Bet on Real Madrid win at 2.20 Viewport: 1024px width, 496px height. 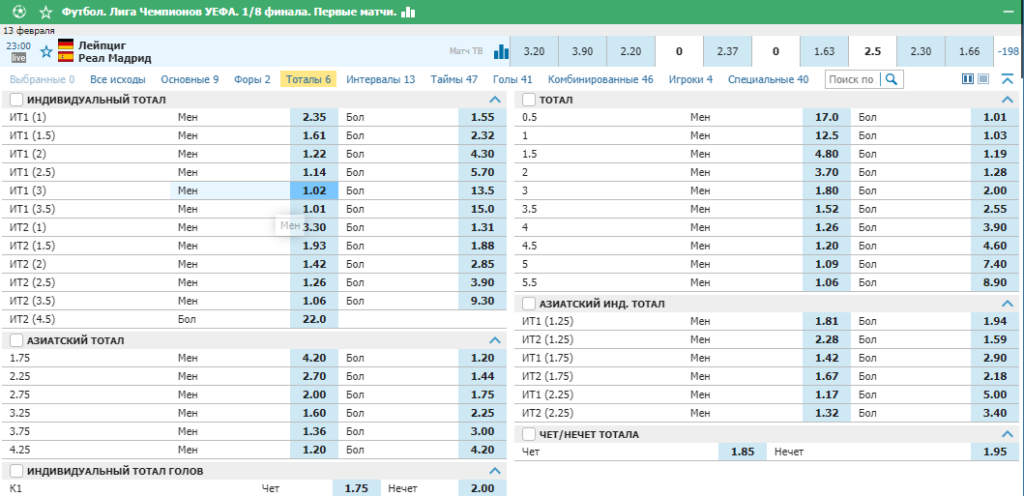click(630, 52)
